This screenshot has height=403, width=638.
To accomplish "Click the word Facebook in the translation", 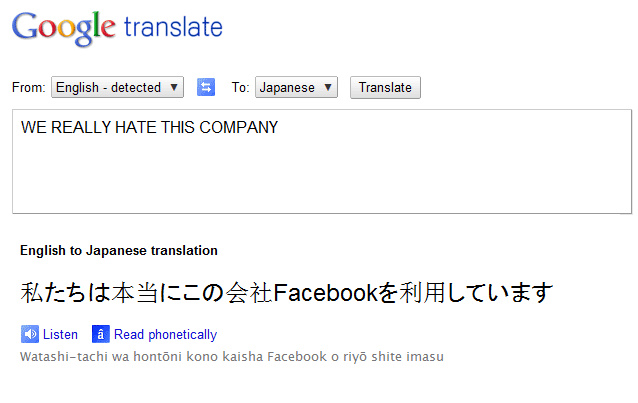I will coord(326,293).
